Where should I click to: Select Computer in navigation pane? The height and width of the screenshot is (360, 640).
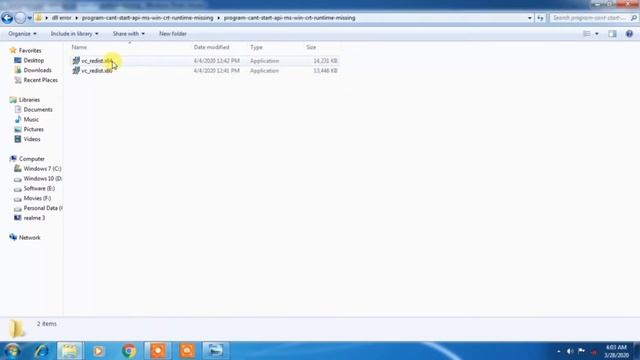coord(31,159)
